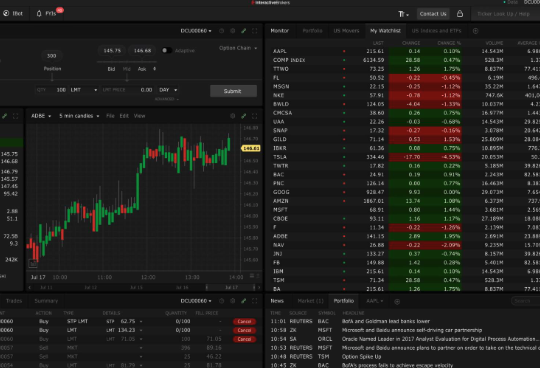
Task: Click the lock icon in top bar
Action: point(460,13)
